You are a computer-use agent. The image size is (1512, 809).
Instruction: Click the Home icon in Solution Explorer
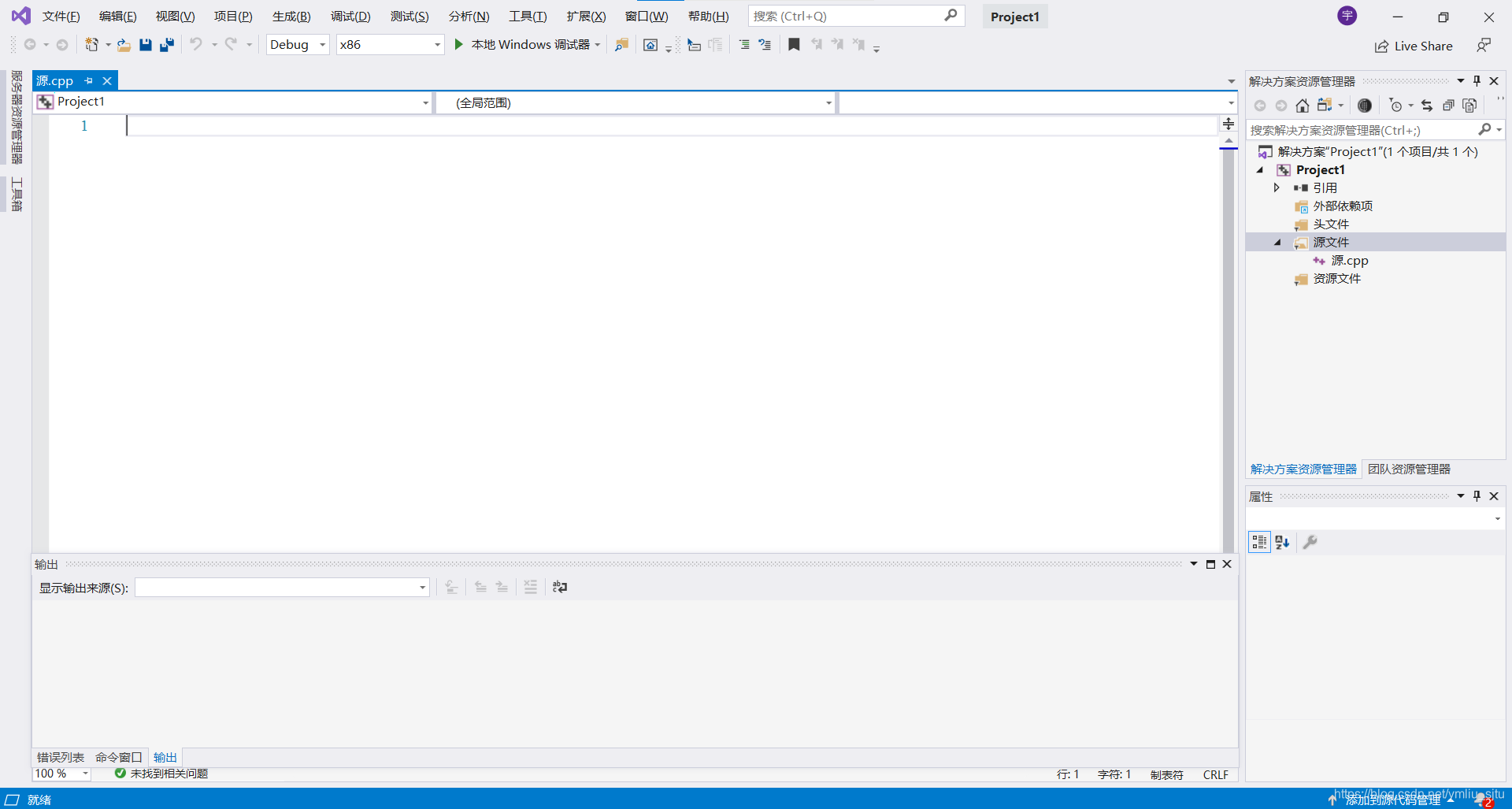pos(1303,106)
